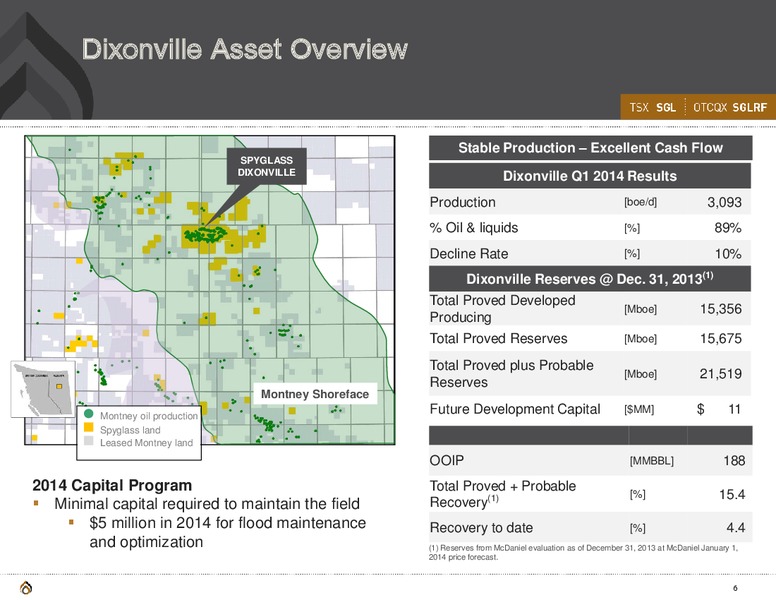This screenshot has height=600, width=776.
Task: Click the Stable Production – Excellent Cash Flow header
Action: click(590, 148)
